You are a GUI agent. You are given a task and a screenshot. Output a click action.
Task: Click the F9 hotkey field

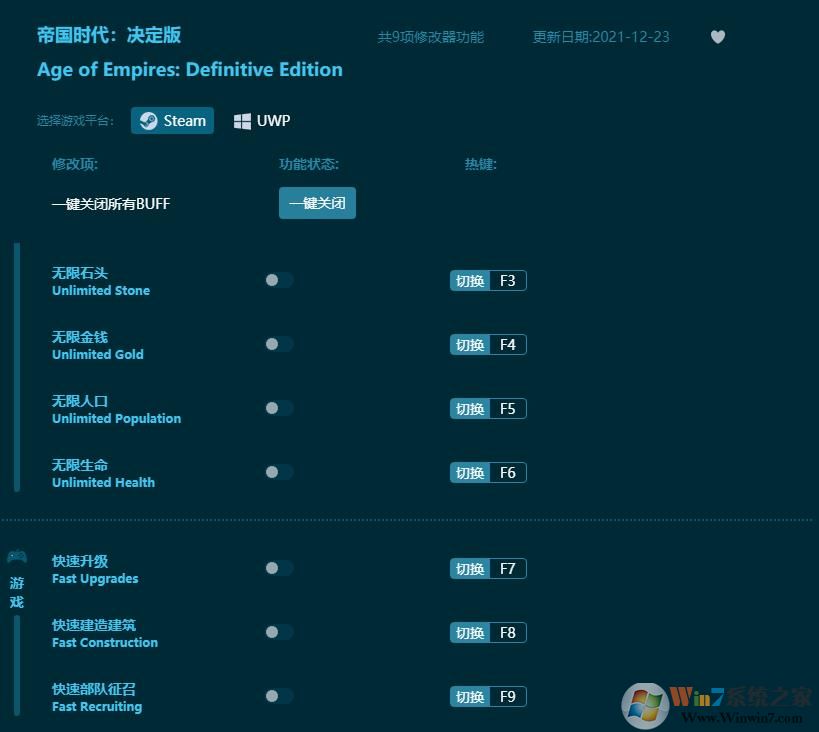tap(508, 696)
